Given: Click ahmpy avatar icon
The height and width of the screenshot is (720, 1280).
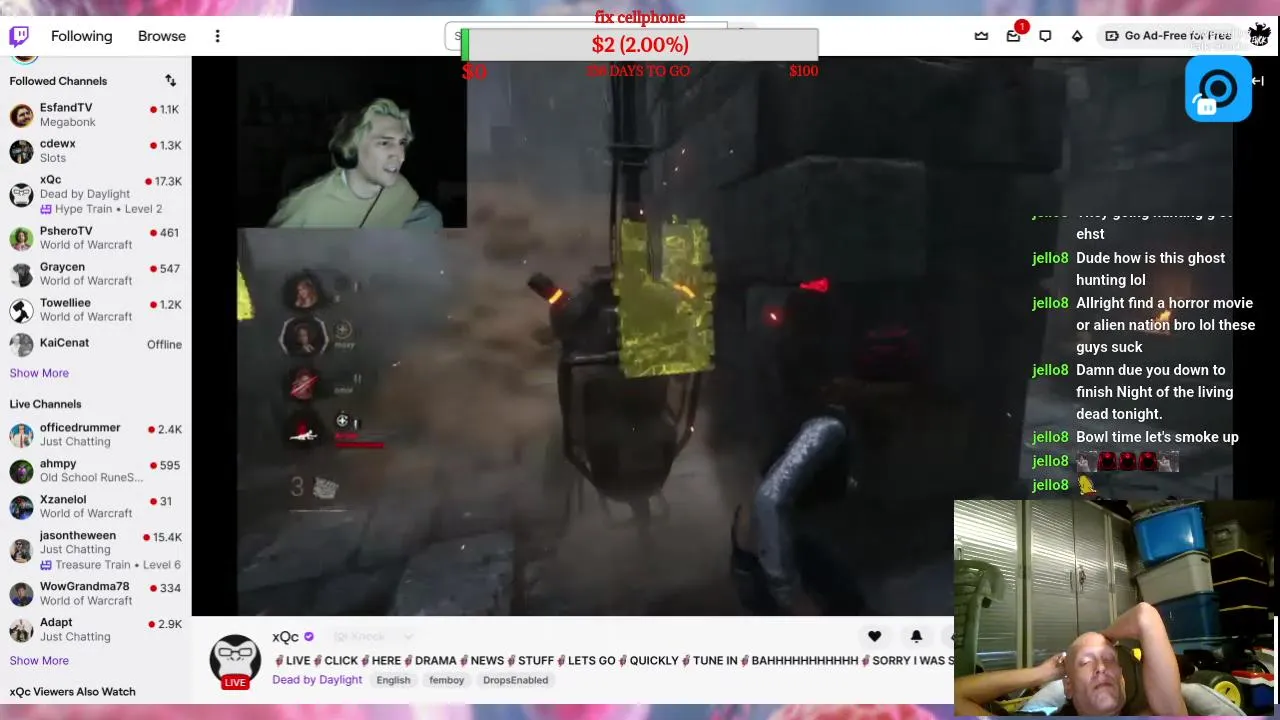Looking at the screenshot, I should click(21, 471).
